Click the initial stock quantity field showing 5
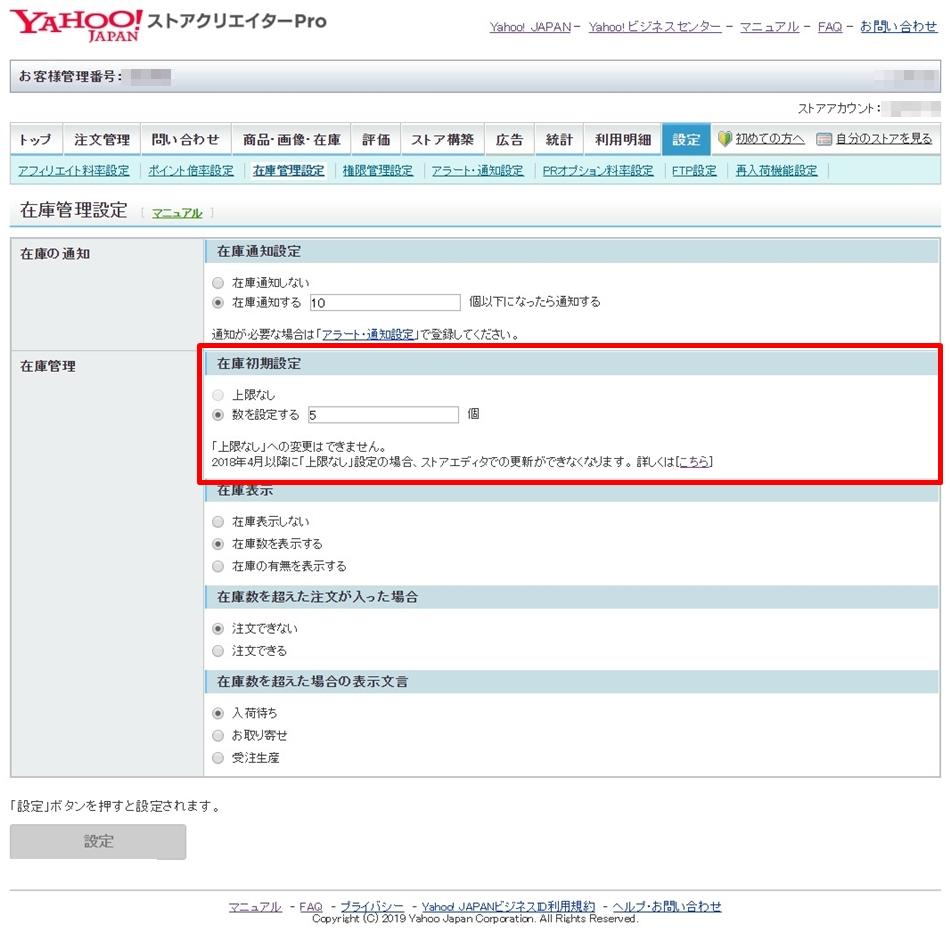The height and width of the screenshot is (932, 950). click(x=383, y=415)
